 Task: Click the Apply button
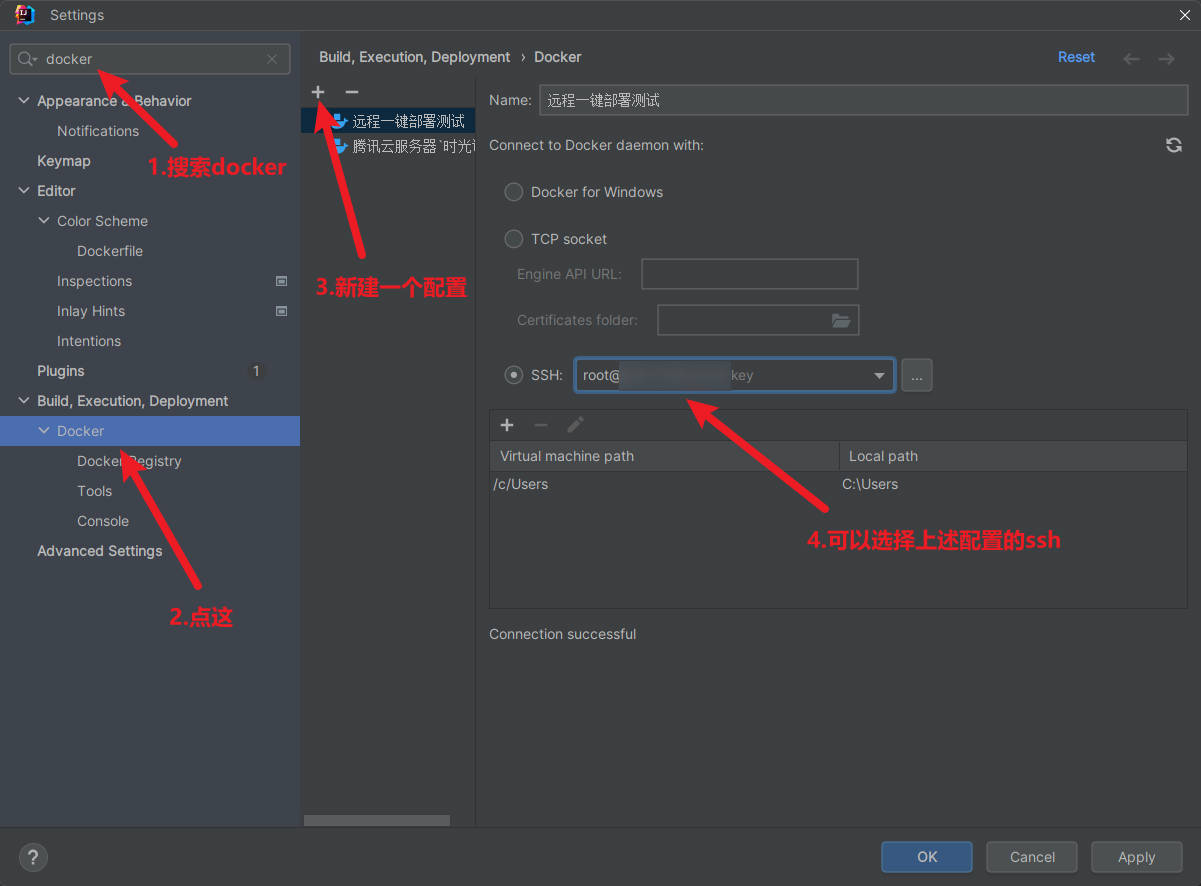point(1136,857)
